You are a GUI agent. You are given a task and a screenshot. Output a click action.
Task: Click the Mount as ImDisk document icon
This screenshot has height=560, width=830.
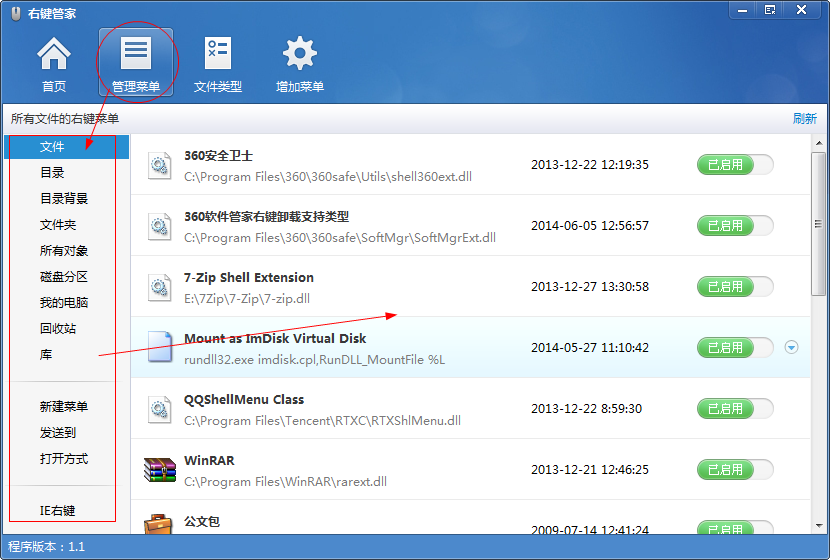pyautogui.click(x=160, y=347)
